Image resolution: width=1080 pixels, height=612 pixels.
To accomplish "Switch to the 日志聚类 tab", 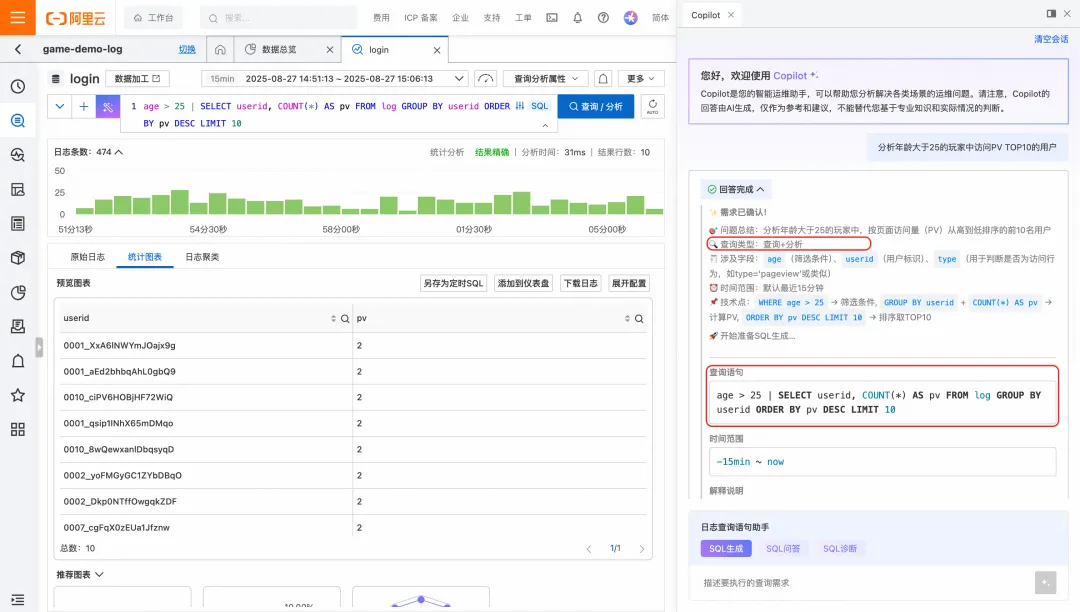I will 202,257.
